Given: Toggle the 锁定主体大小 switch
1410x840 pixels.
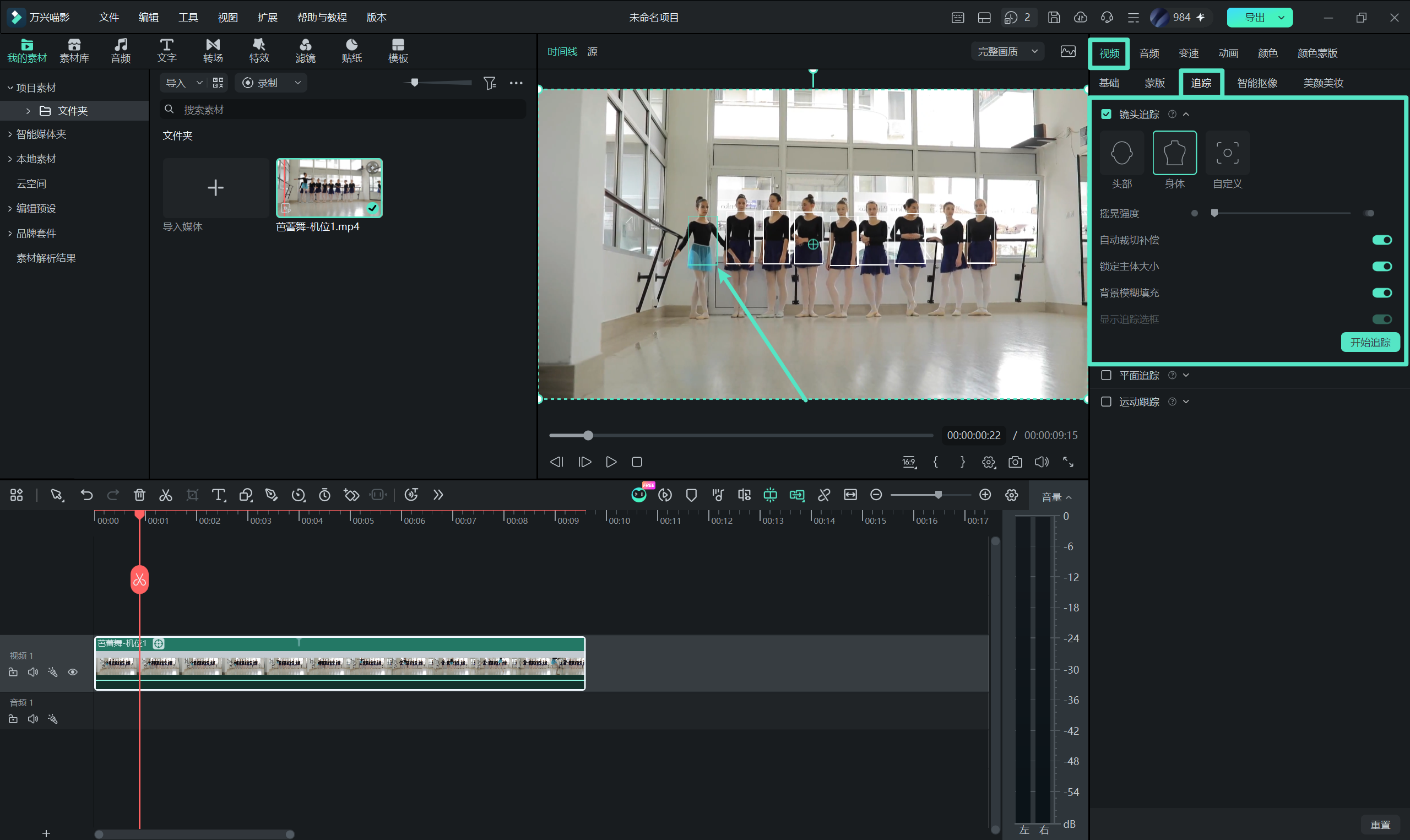Looking at the screenshot, I should pos(1382,267).
